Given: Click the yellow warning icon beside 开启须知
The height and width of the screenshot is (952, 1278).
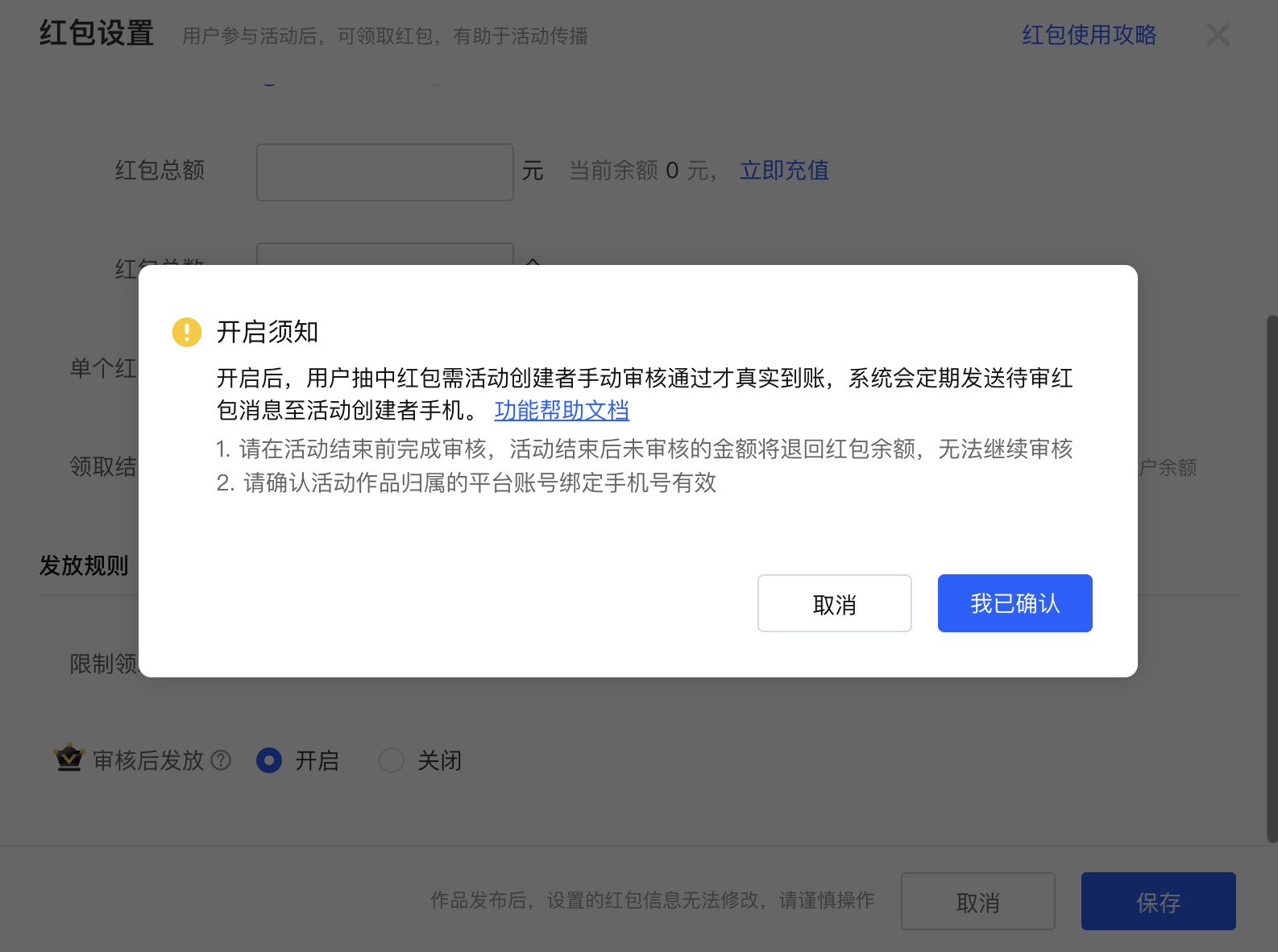Looking at the screenshot, I should [x=187, y=332].
